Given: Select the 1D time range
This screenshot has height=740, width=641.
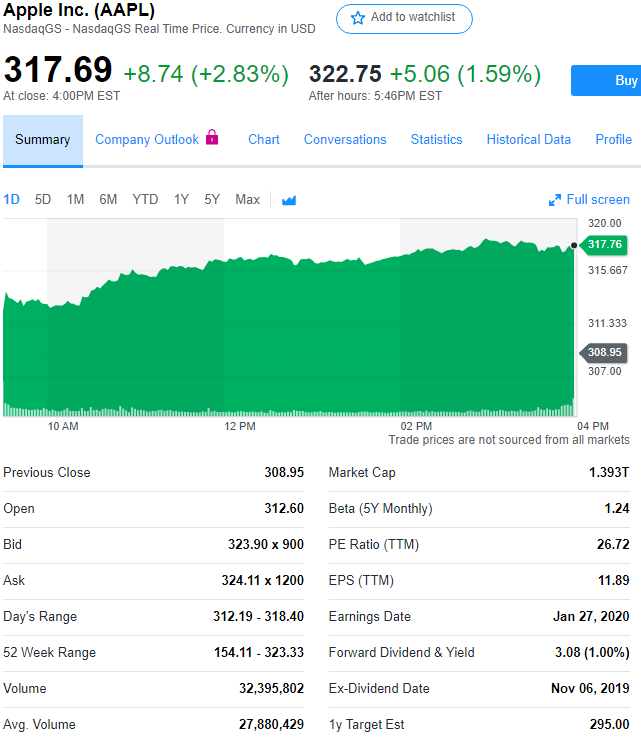Looking at the screenshot, I should tap(12, 199).
